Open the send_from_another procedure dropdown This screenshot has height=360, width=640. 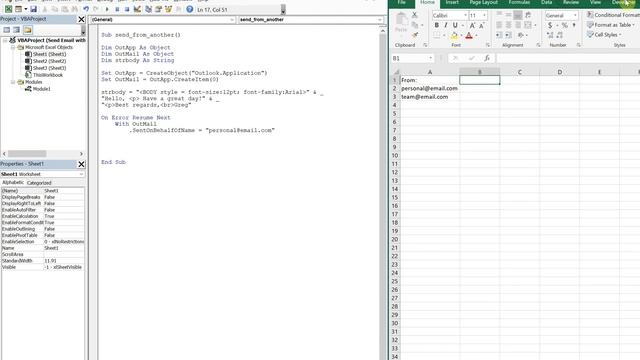point(380,20)
